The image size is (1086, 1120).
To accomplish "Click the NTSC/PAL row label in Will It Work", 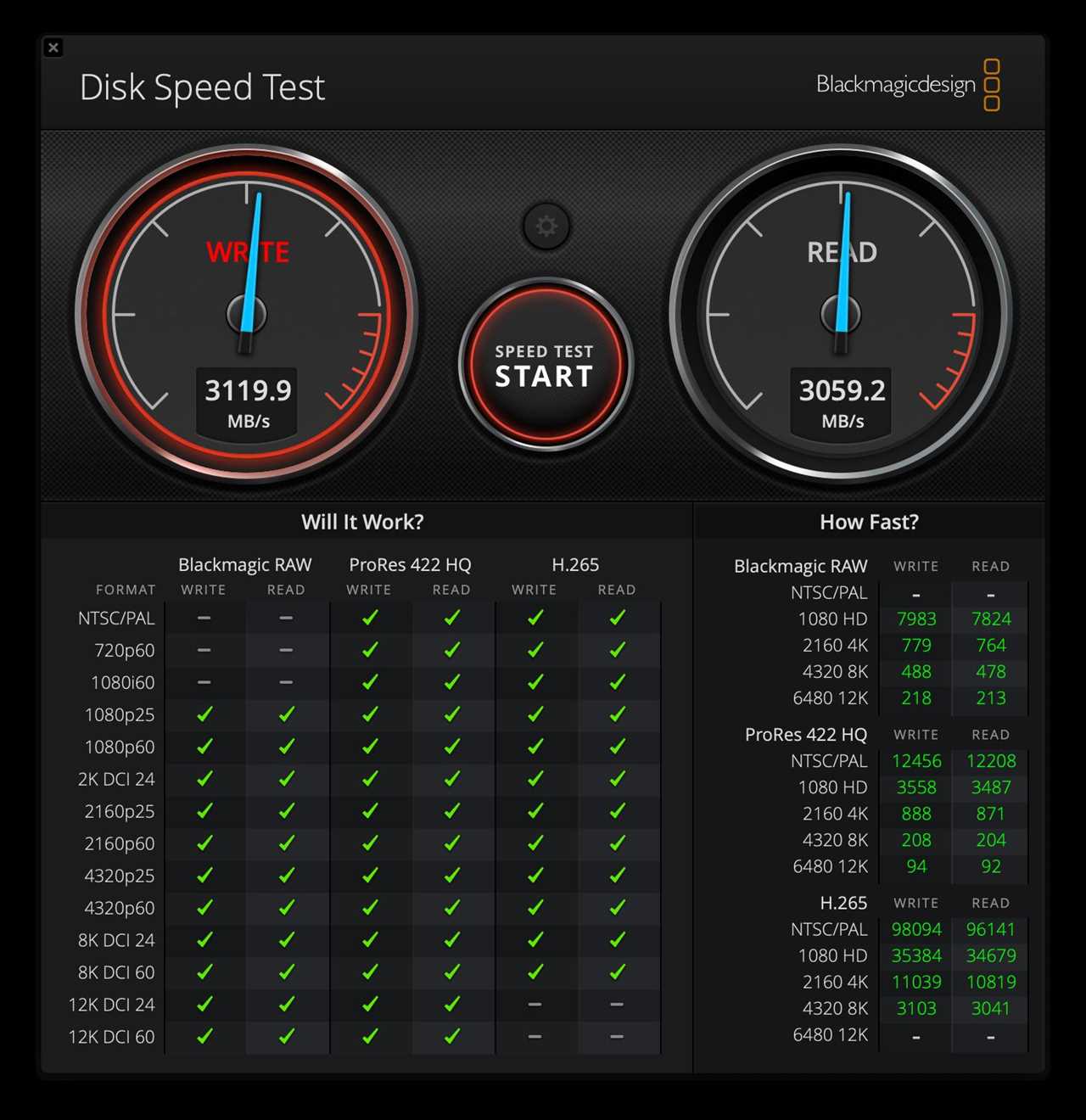I will (x=116, y=619).
